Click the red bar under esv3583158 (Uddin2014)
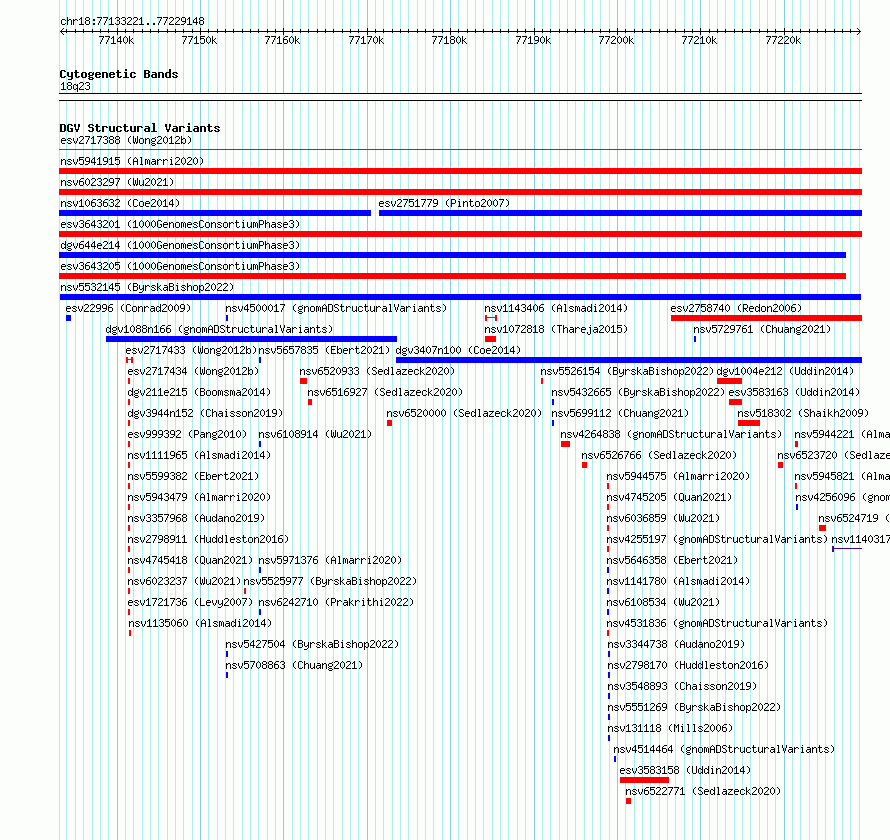The width and height of the screenshot is (890, 840). (x=644, y=780)
